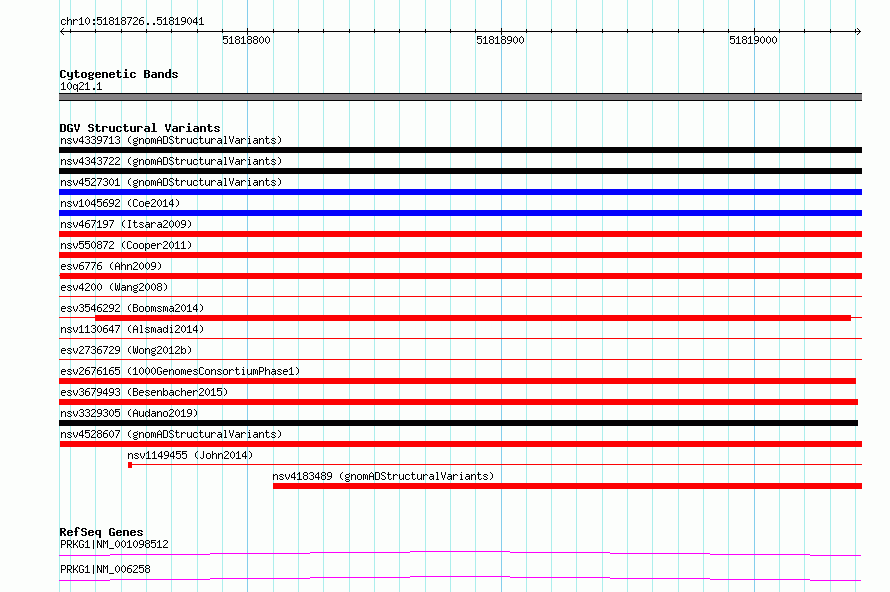This screenshot has width=890, height=592.
Task: Click the small red square starting nsv1149455
Action: coord(130,465)
